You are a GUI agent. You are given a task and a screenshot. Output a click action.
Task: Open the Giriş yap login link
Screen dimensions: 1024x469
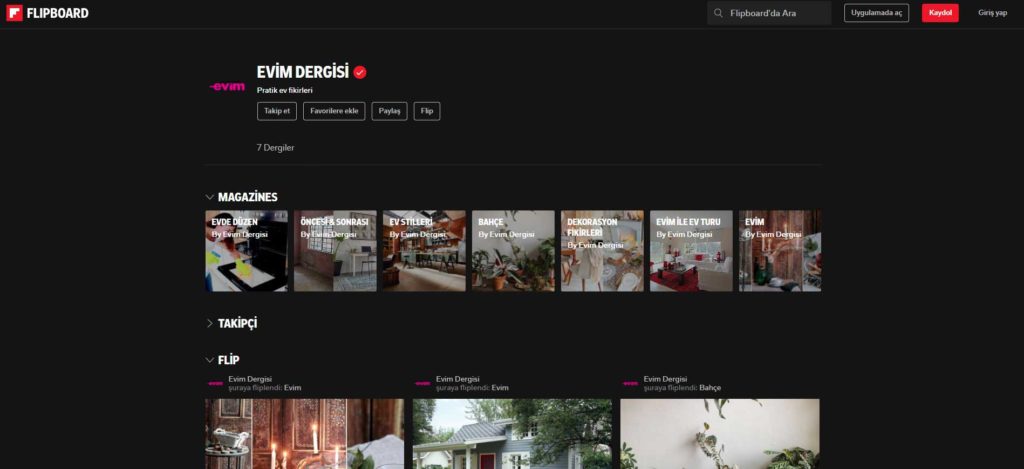click(992, 13)
